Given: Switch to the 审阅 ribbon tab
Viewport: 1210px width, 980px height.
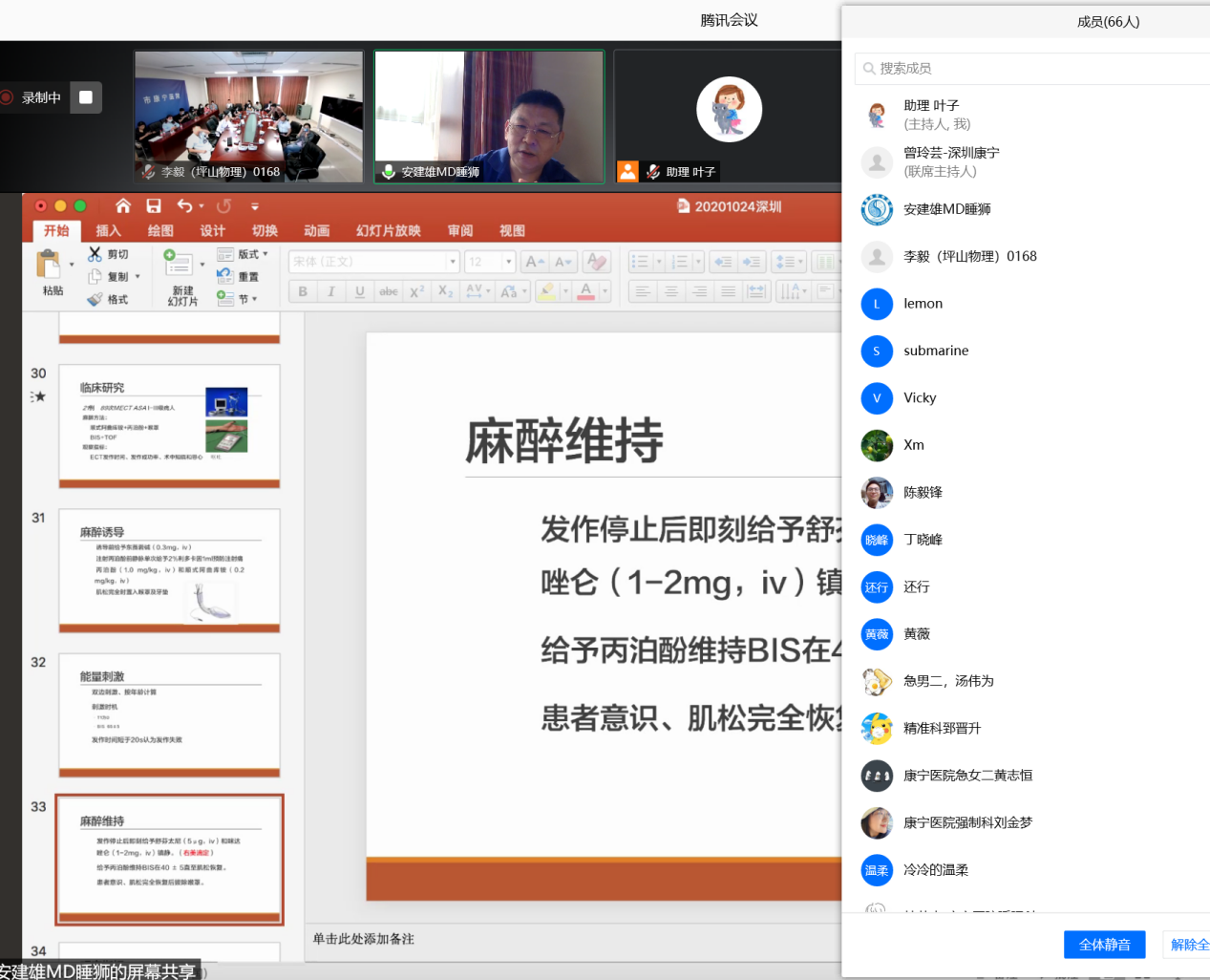Looking at the screenshot, I should 460,230.
